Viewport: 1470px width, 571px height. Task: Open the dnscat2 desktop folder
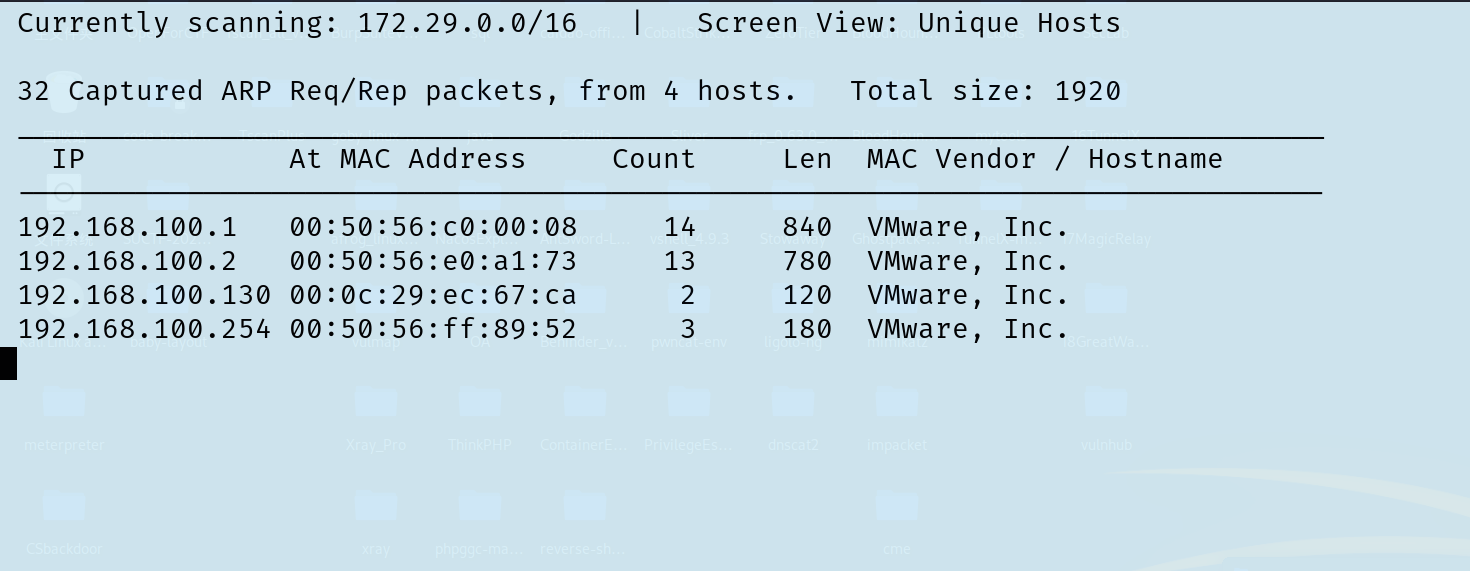792,415
